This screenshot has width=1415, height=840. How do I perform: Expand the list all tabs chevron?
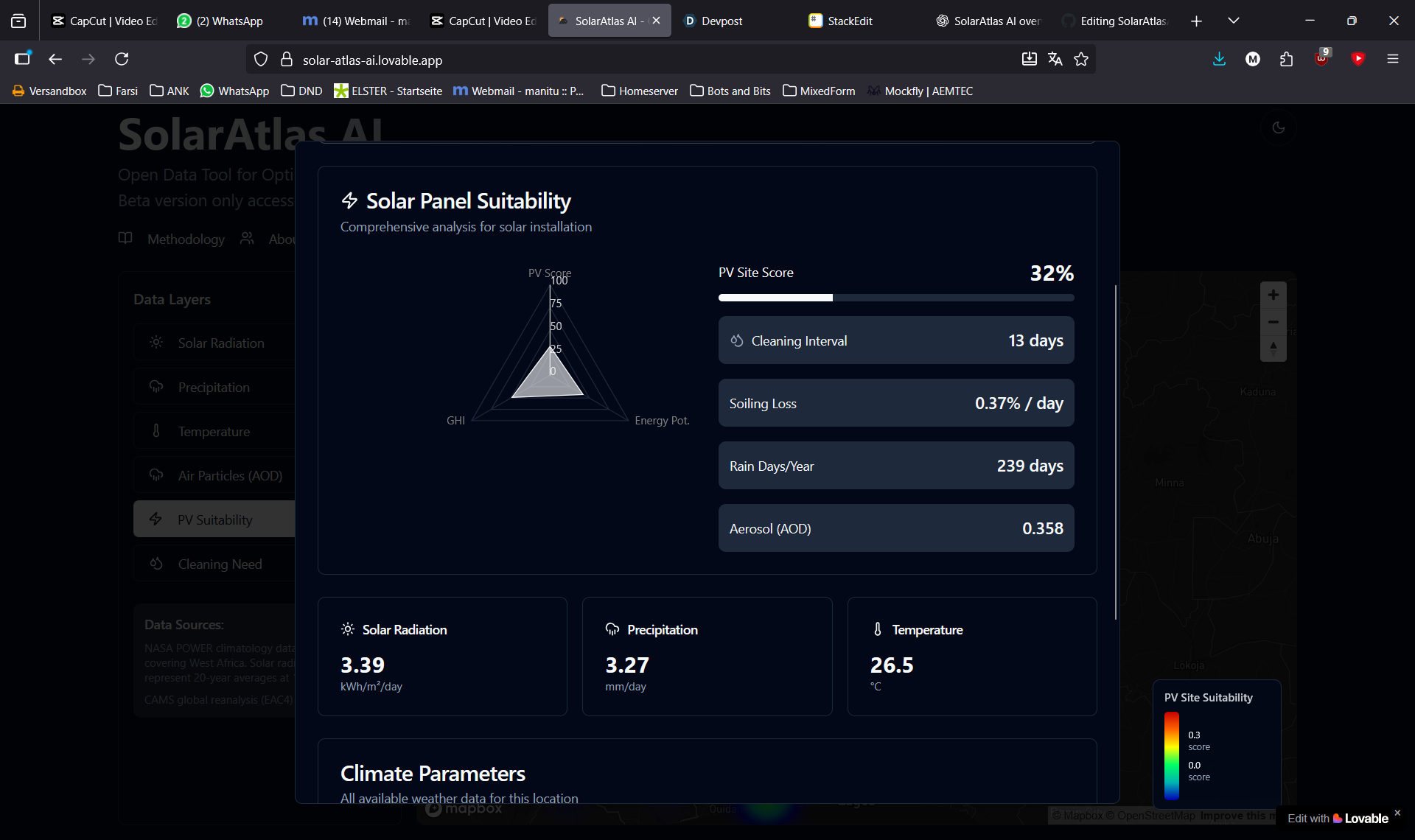(1234, 21)
